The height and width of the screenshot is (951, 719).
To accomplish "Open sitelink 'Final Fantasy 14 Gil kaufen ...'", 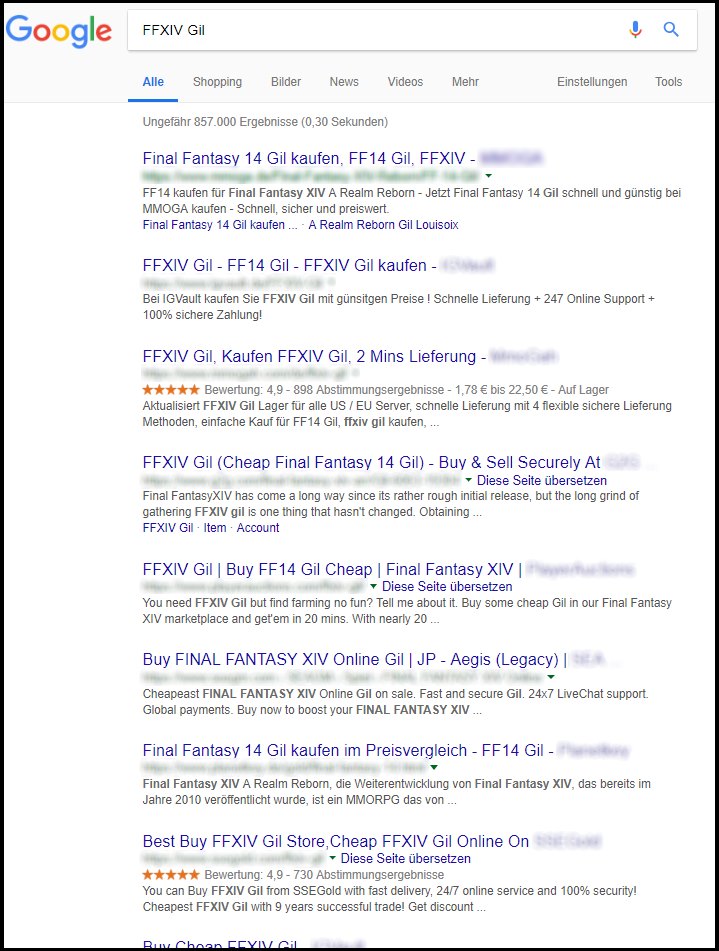I will click(x=220, y=224).
